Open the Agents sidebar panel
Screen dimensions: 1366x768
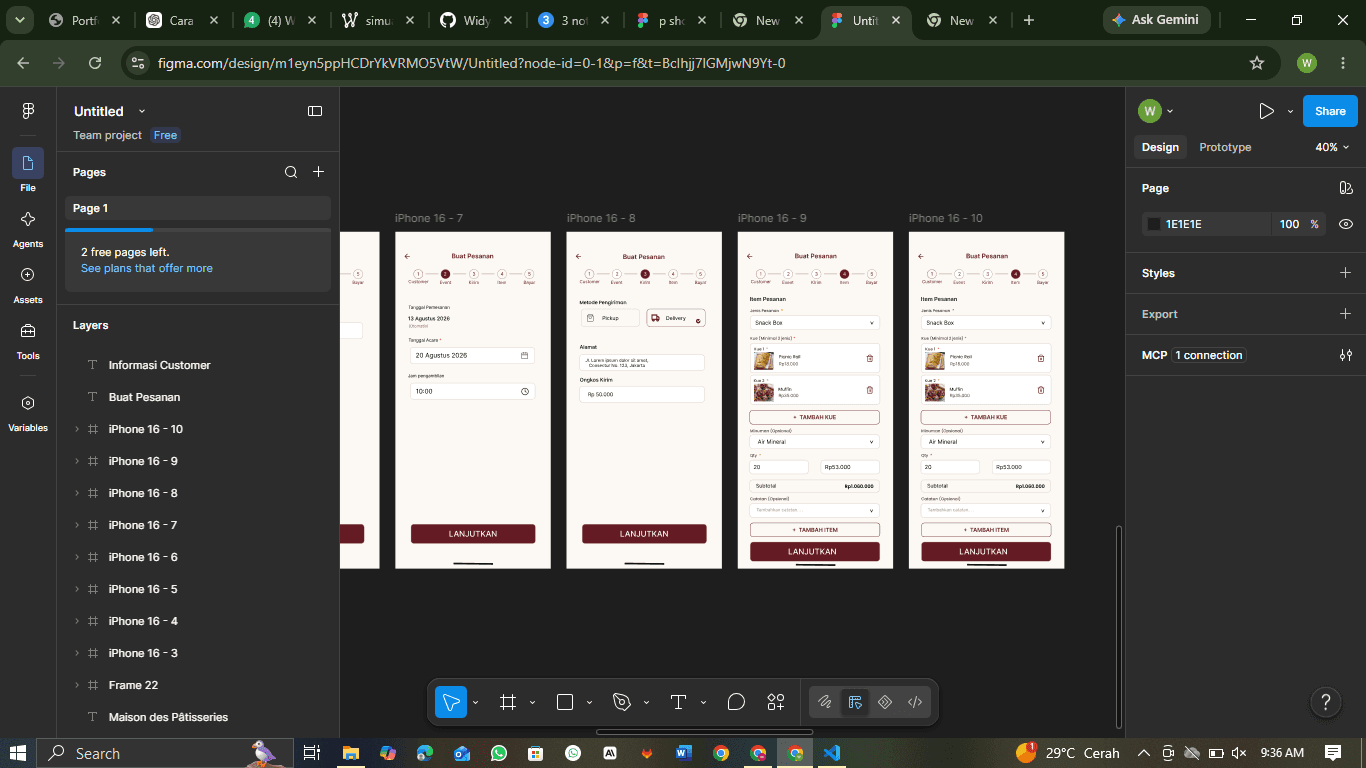pyautogui.click(x=28, y=219)
